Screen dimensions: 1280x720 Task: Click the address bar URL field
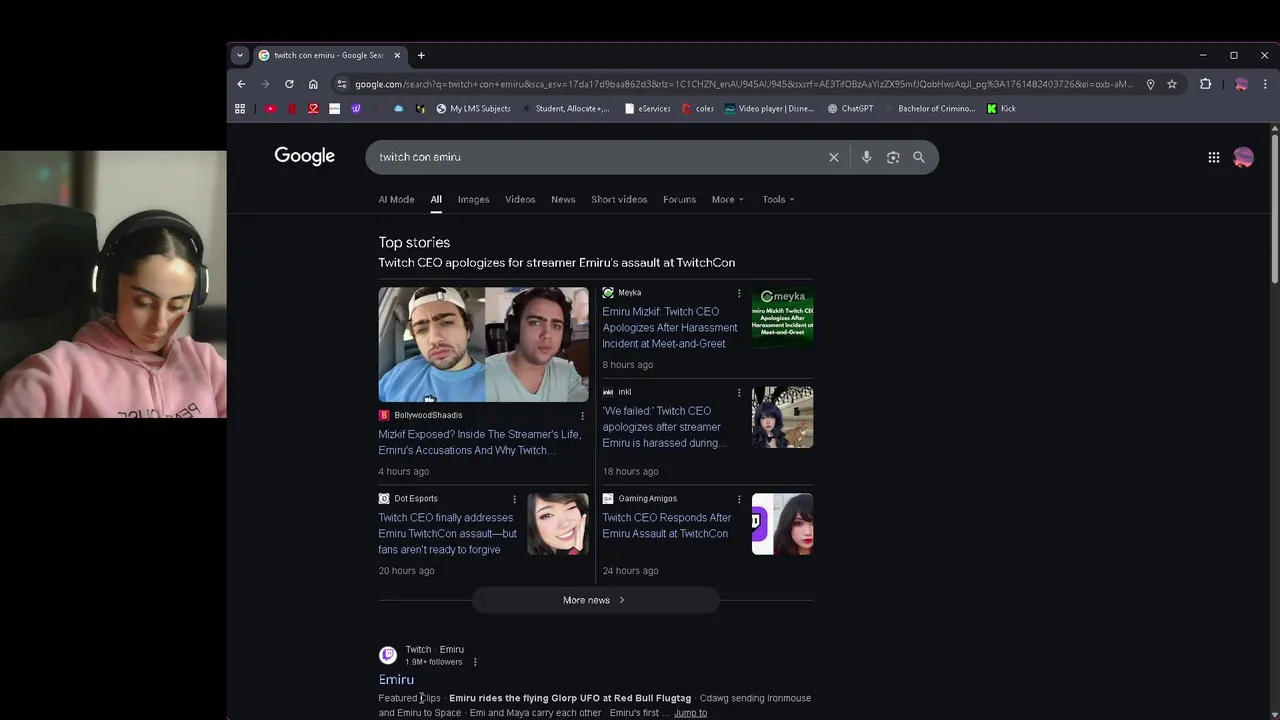pos(743,84)
